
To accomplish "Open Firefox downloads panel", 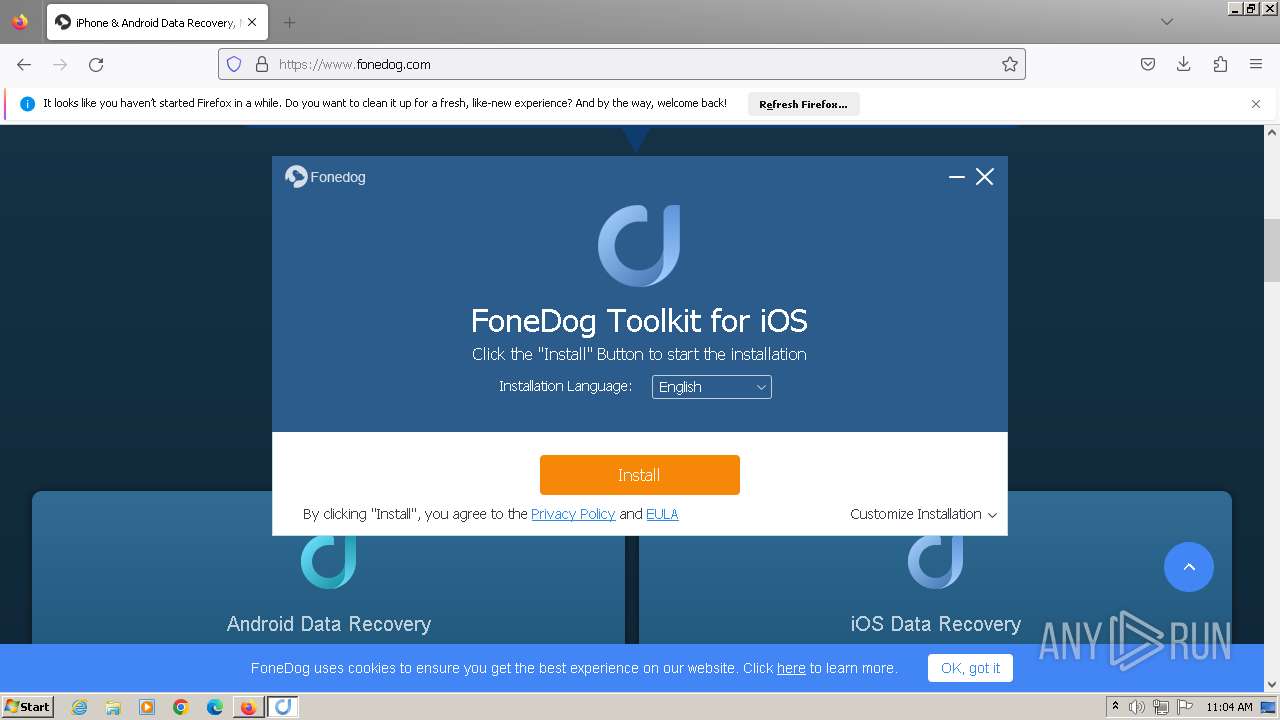I will (1184, 64).
